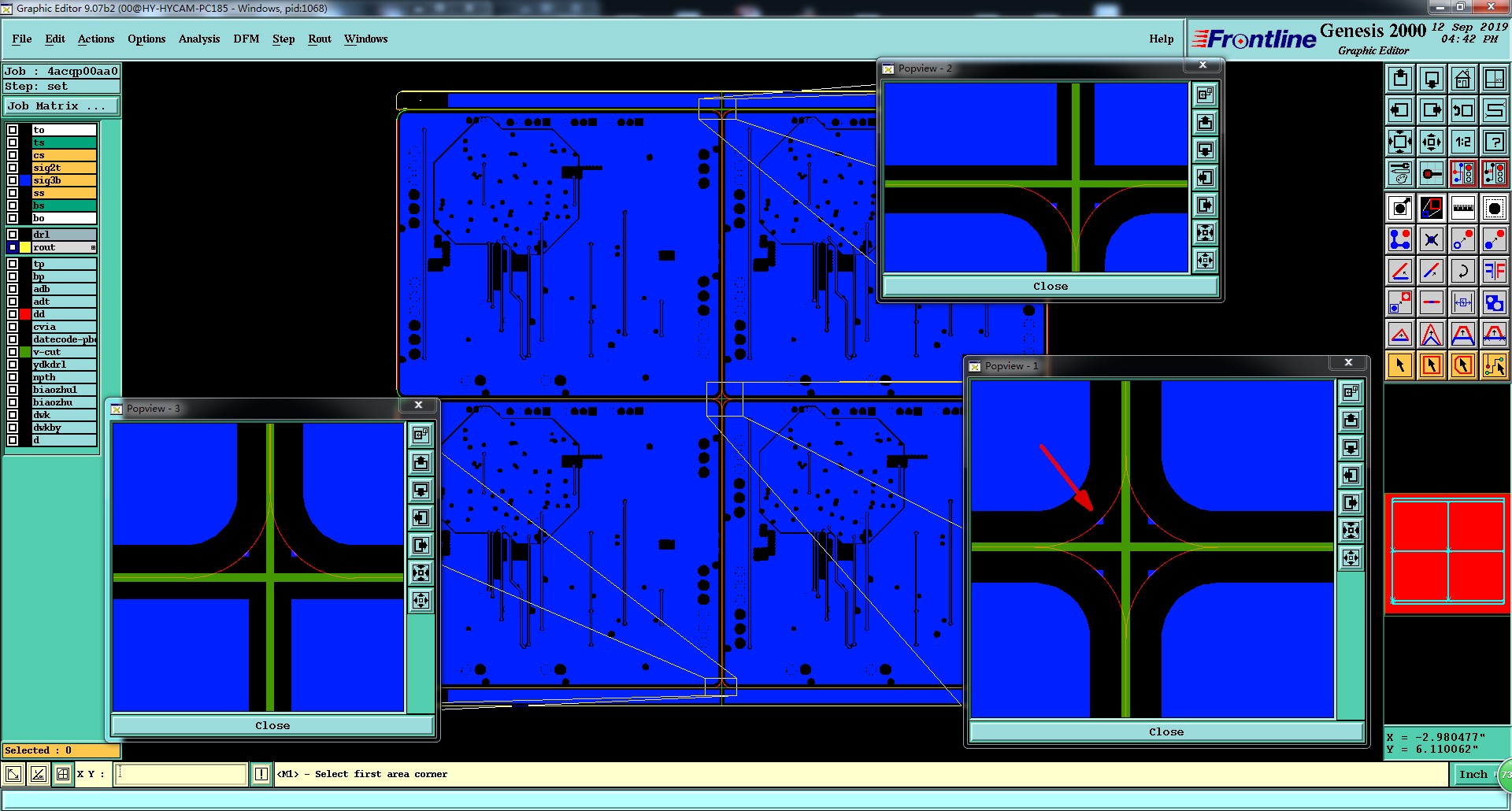Toggle the 'npth' layer display checkbox
Screen dimensions: 1512x811
tap(13, 377)
